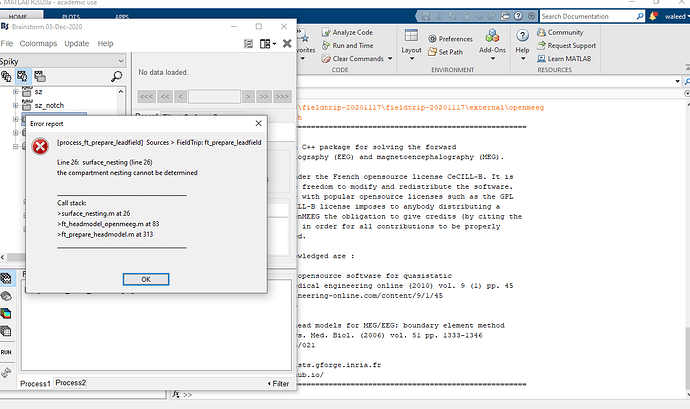The width and height of the screenshot is (690, 409).
Task: Select recordings process type icon
Action: [x=6, y=278]
